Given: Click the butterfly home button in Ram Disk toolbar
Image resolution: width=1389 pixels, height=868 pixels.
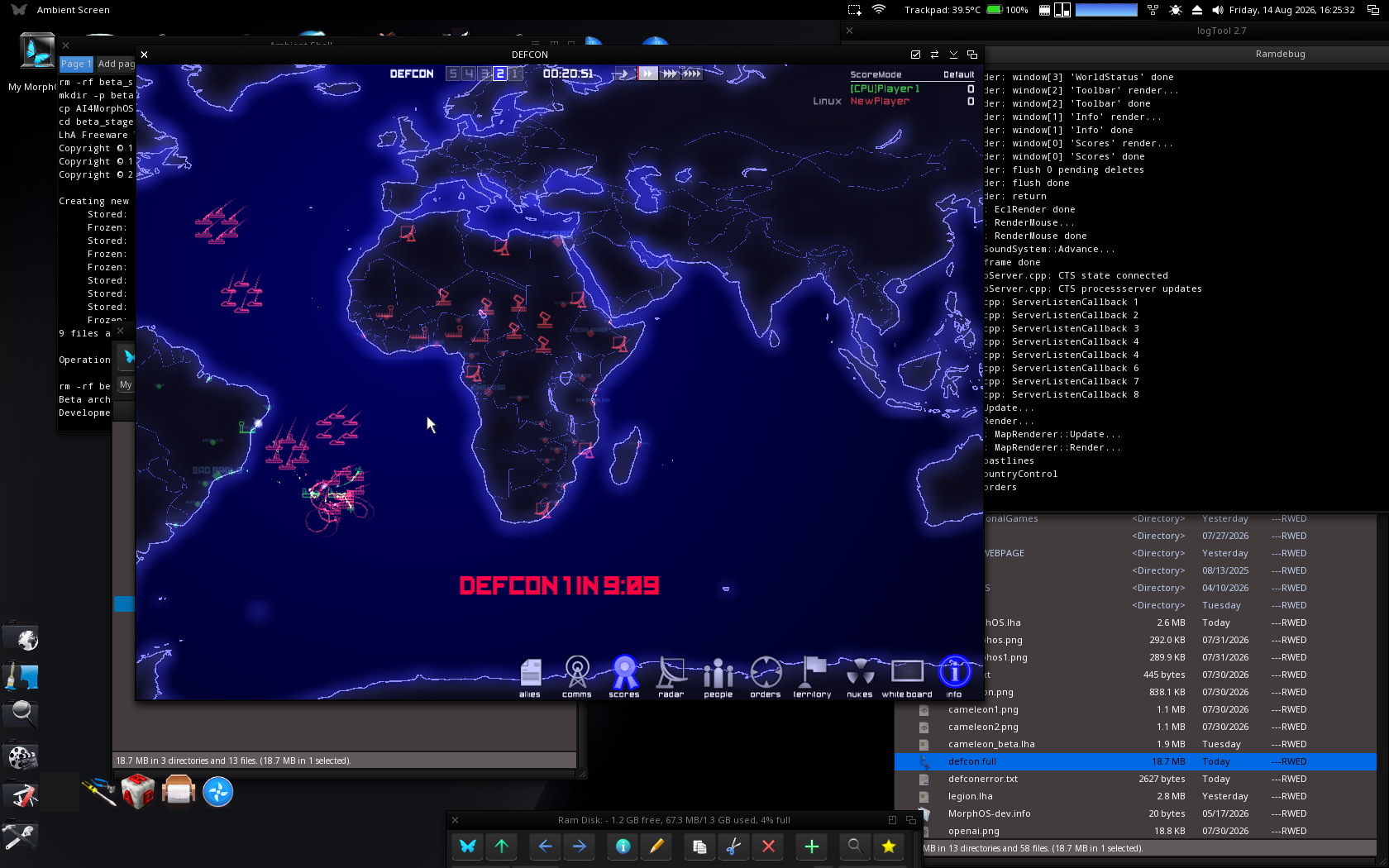Looking at the screenshot, I should [x=468, y=846].
